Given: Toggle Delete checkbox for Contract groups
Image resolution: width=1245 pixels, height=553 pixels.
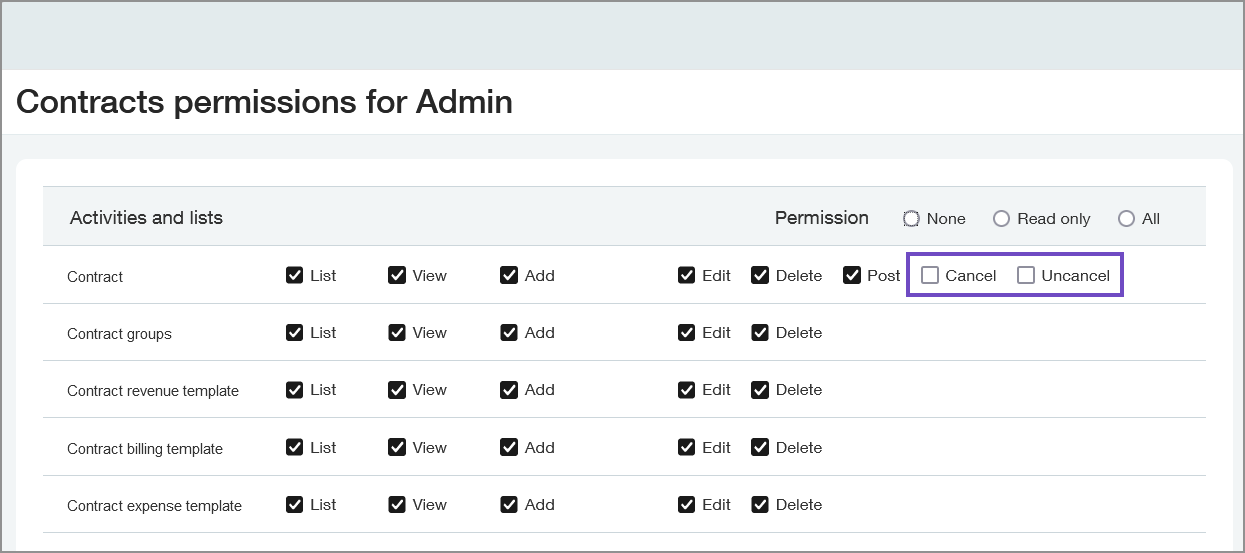Looking at the screenshot, I should [x=760, y=333].
